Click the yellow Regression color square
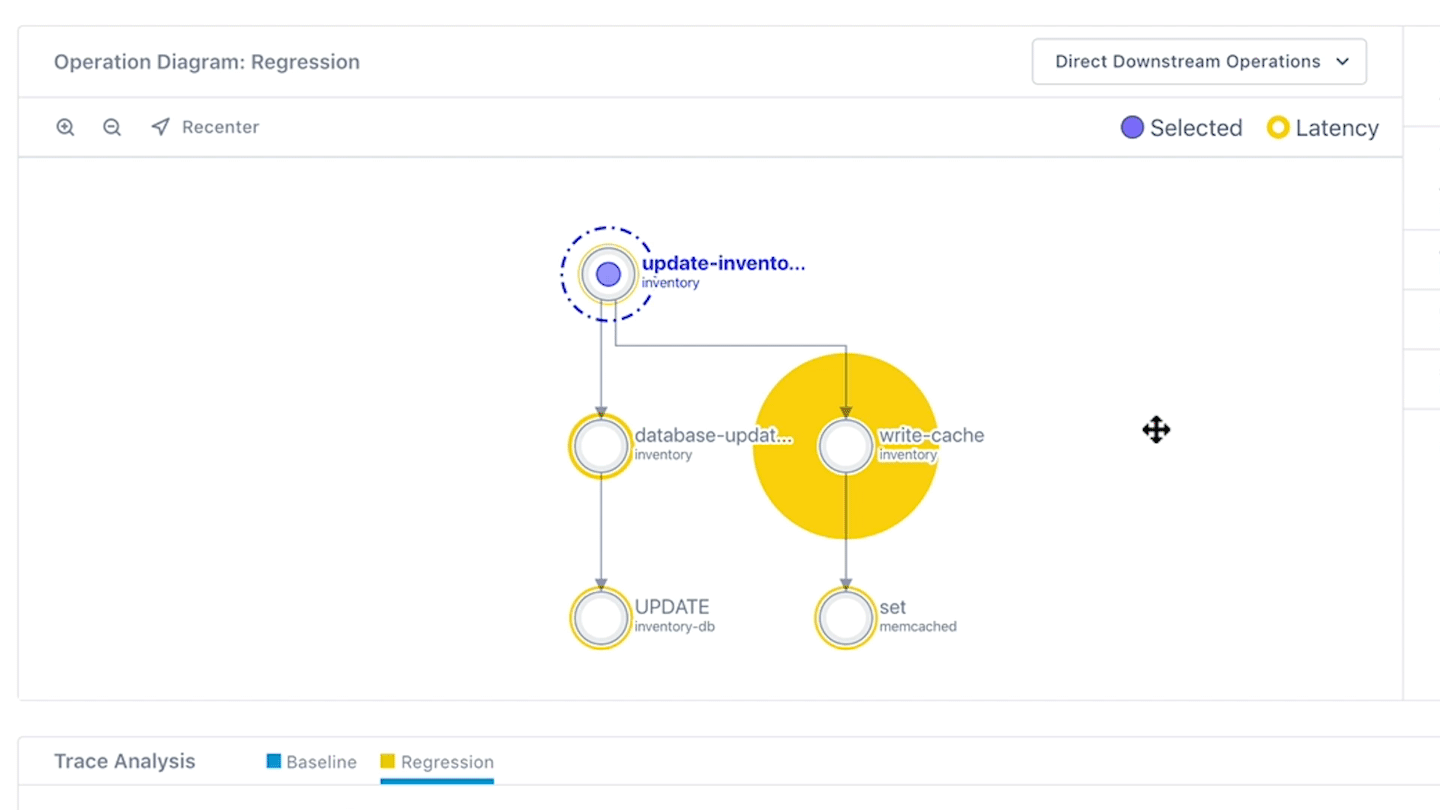Viewport: 1440px width, 810px height. 388,761
